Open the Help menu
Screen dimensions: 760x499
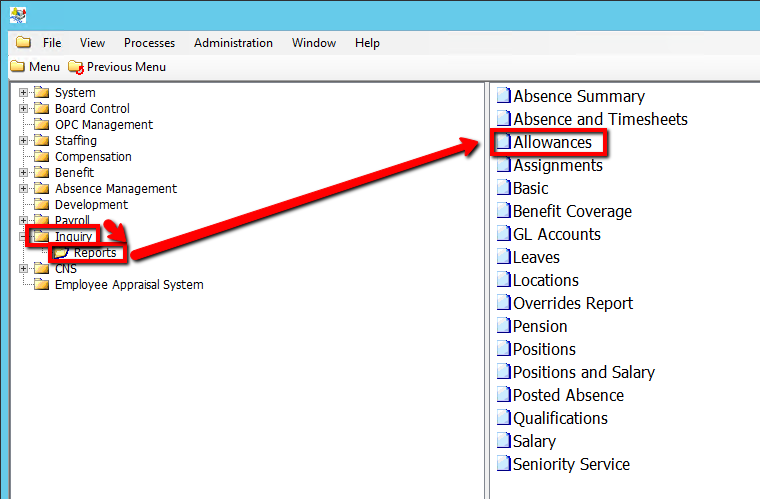pos(367,43)
